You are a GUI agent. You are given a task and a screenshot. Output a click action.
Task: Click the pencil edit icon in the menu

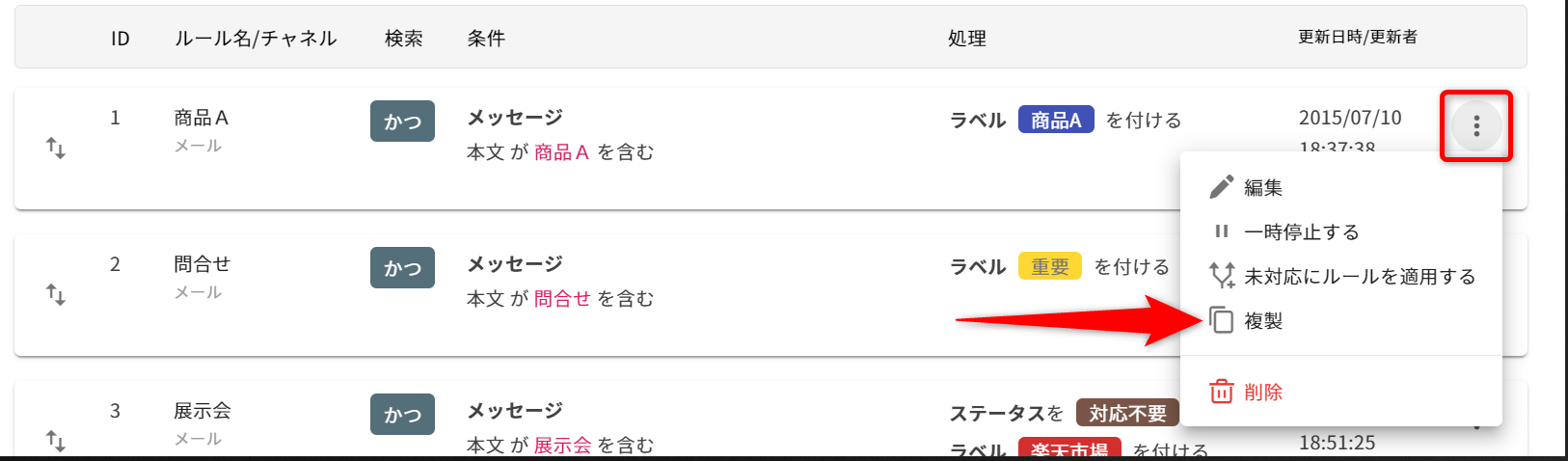click(x=1222, y=187)
